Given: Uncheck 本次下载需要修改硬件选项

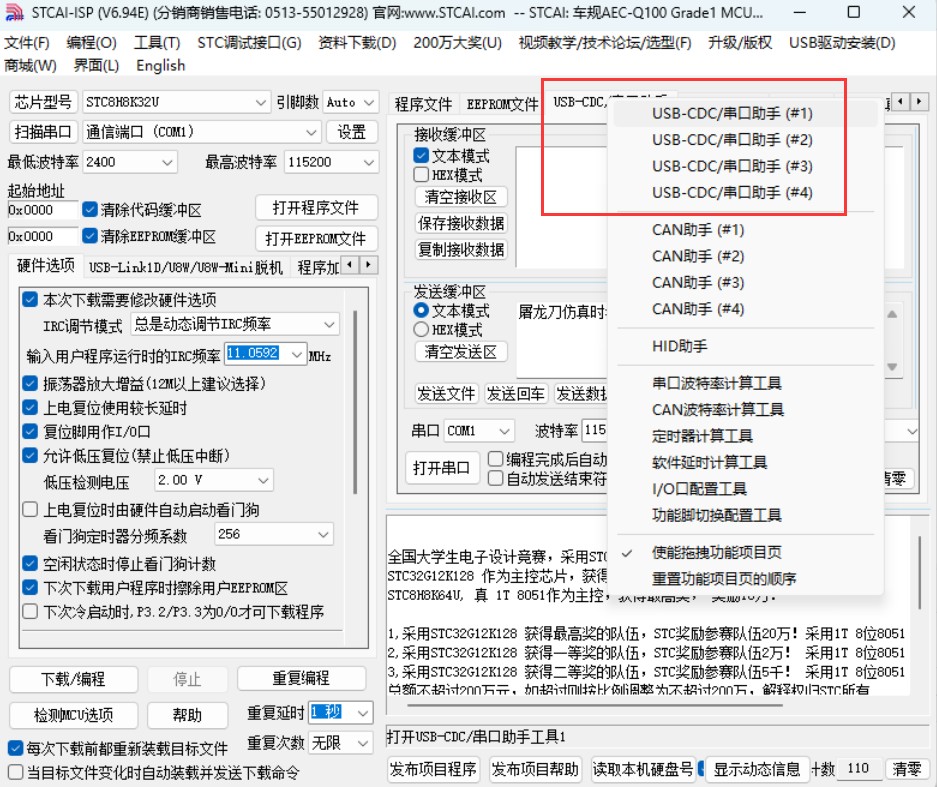Looking at the screenshot, I should tap(30, 299).
